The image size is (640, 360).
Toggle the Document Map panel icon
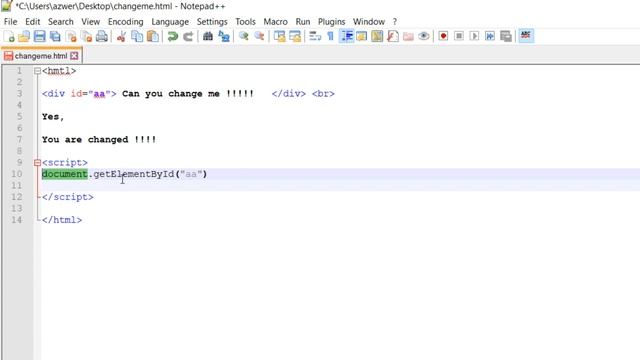[x=377, y=36]
